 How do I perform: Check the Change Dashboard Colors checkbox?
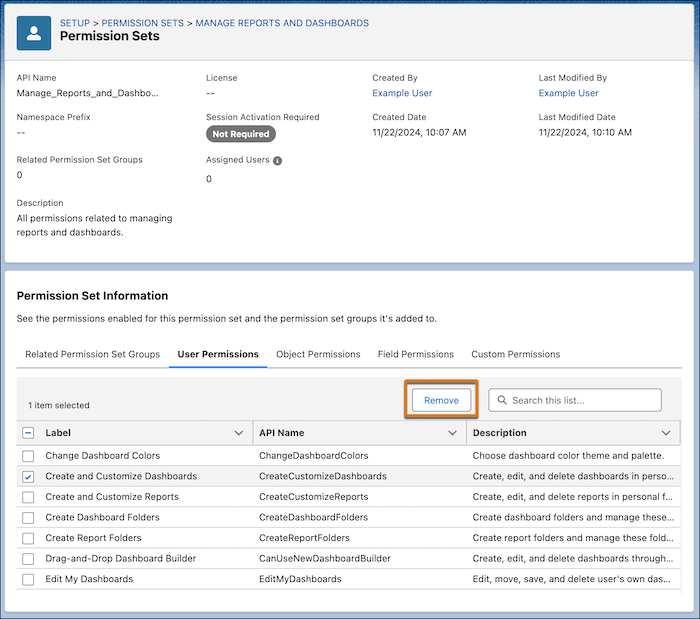[28, 456]
